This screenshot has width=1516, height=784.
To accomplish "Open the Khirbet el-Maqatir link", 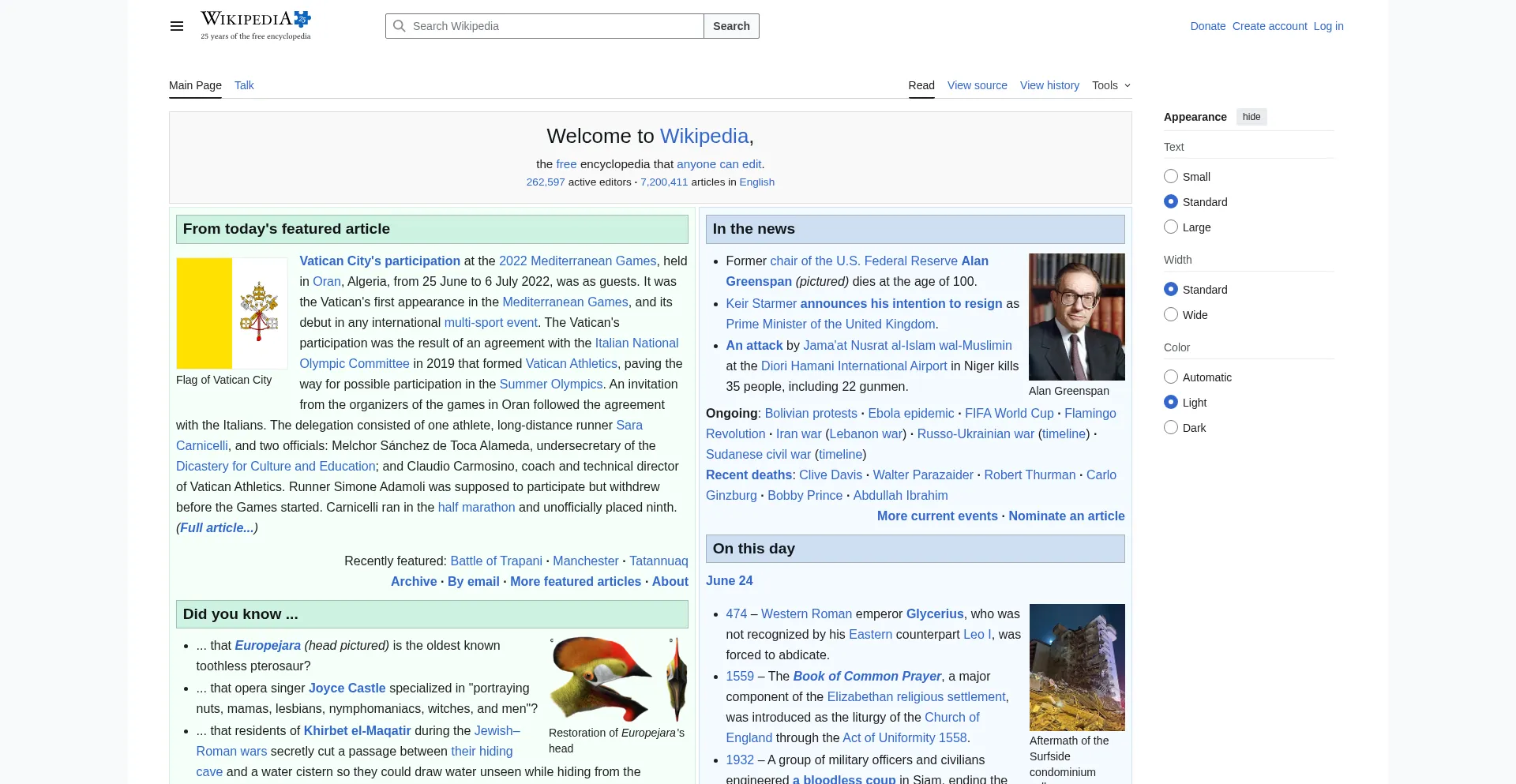I will click(357, 730).
